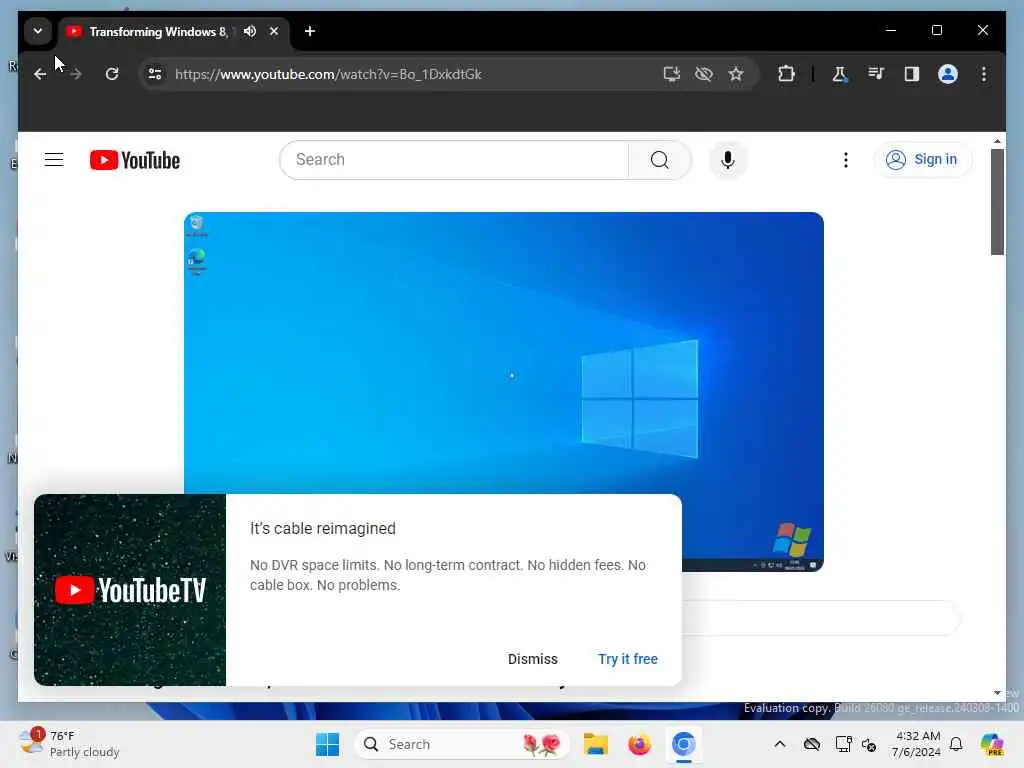Dismiss the YouTube TV promo

tap(533, 659)
